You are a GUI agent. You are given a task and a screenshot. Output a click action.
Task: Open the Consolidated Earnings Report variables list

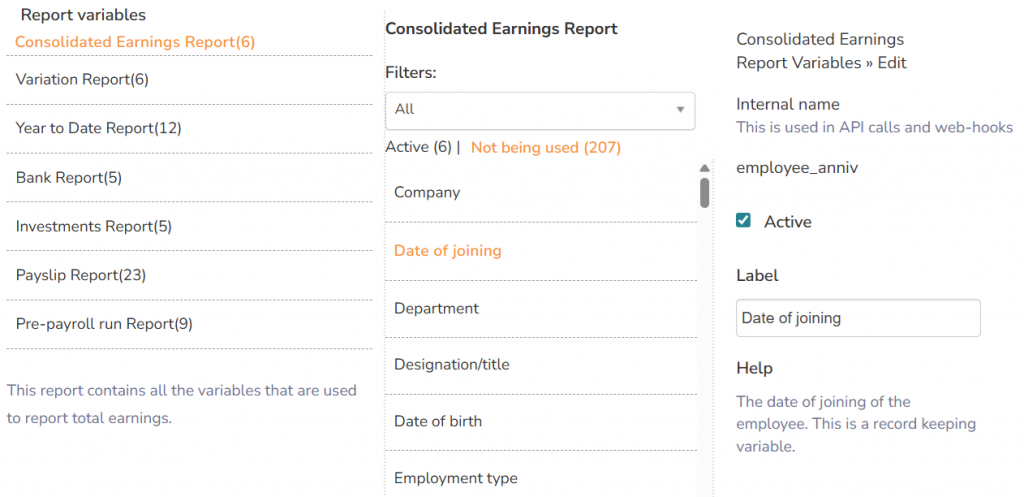(135, 42)
